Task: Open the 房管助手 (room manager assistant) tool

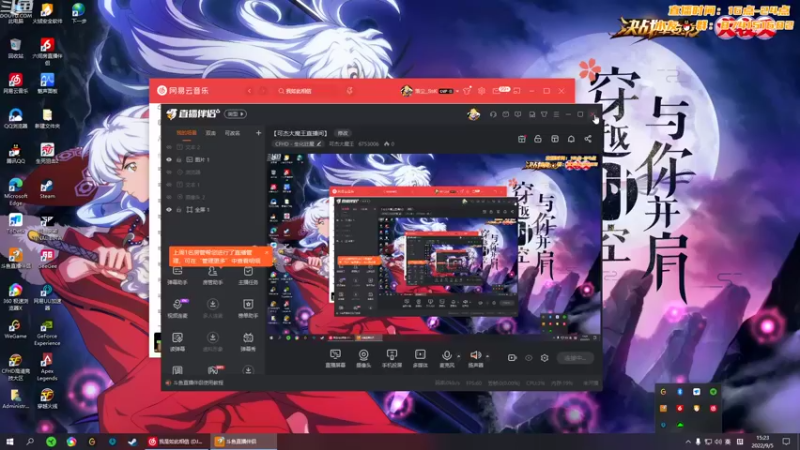Action: click(213, 276)
